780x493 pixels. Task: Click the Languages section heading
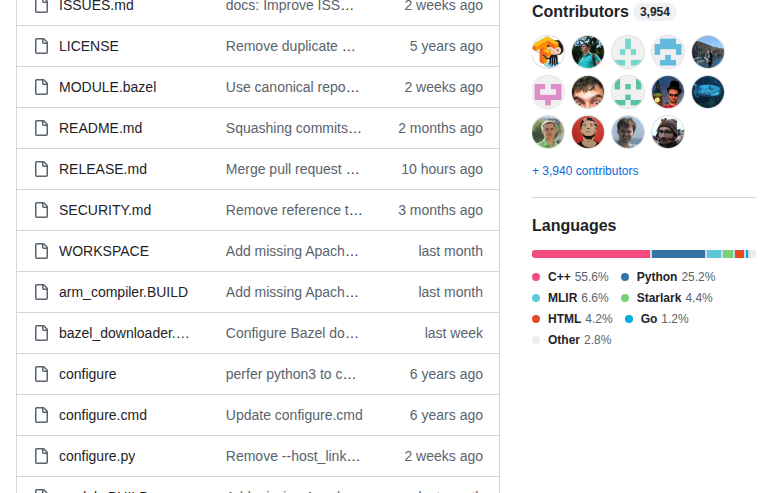(x=574, y=225)
